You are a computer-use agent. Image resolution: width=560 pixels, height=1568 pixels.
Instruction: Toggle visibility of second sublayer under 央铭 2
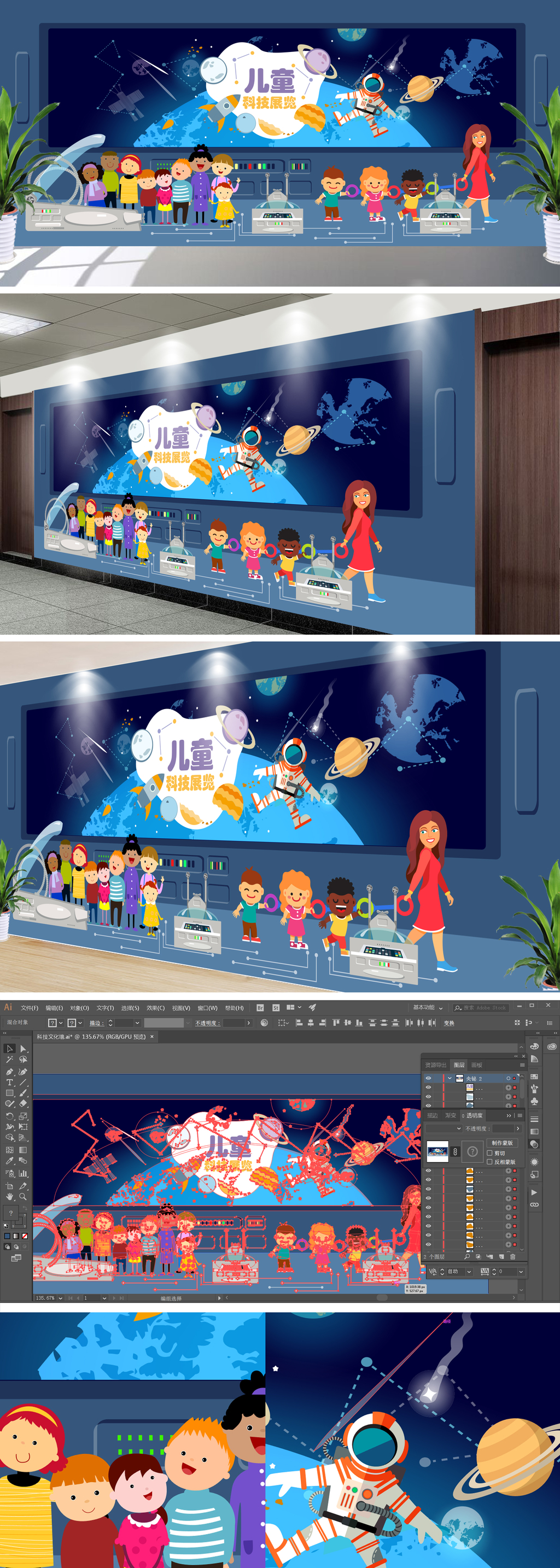[429, 1097]
